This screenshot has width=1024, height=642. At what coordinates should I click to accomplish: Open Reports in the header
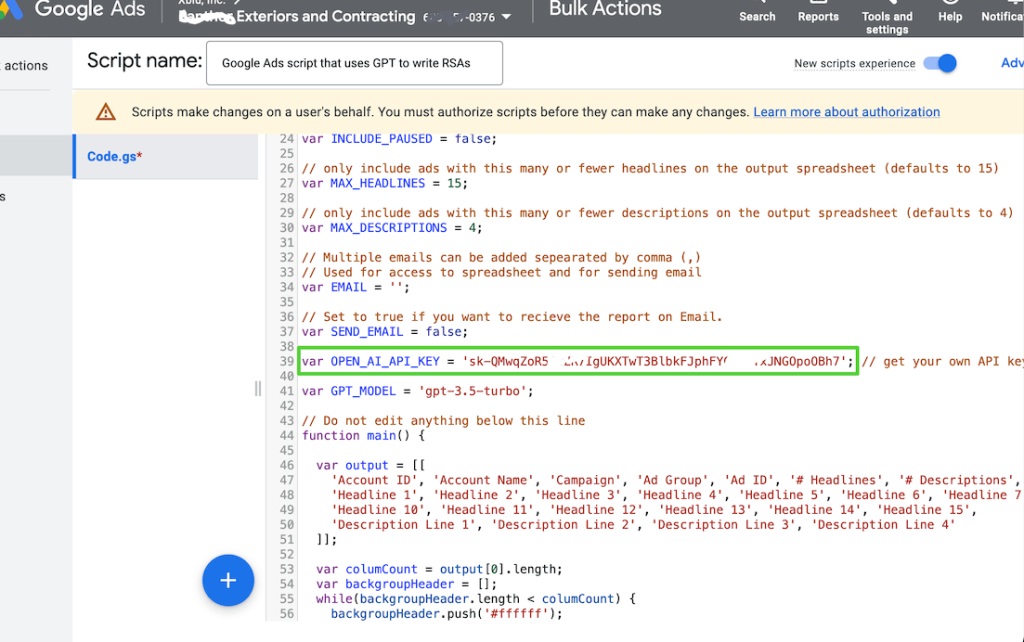coord(818,13)
